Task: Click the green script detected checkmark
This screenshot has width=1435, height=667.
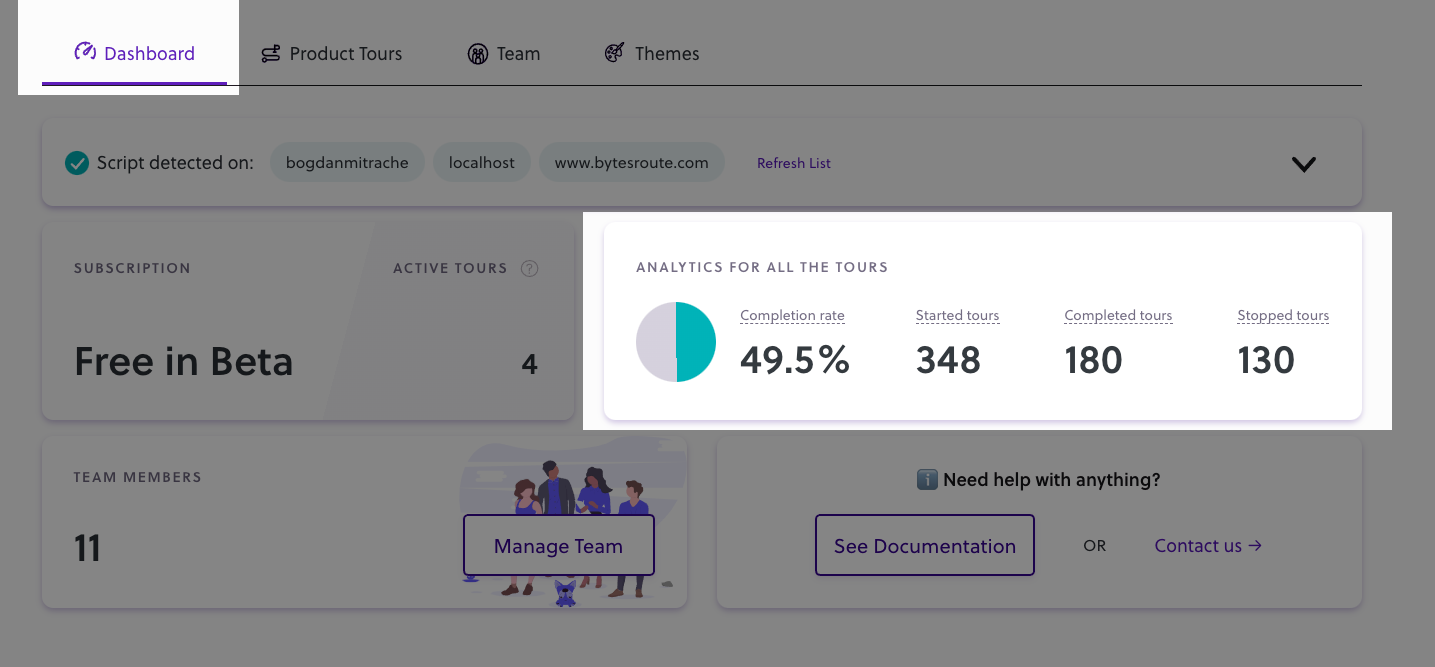Action: click(77, 163)
